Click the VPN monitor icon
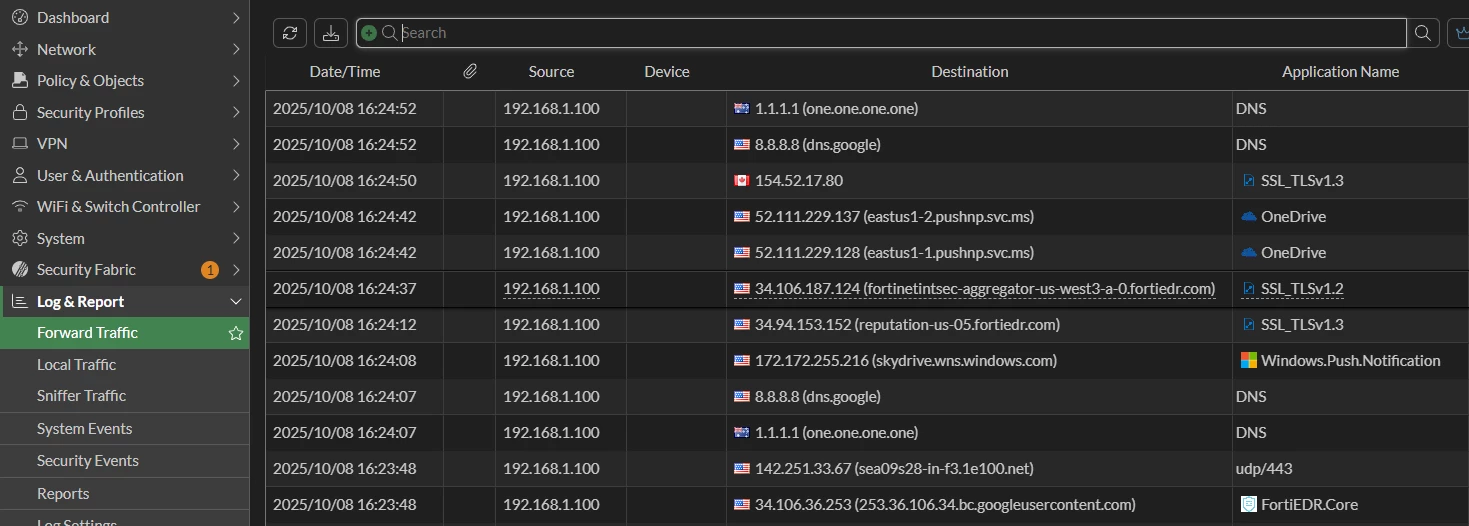Screen dimensions: 1469x526 pos(19,144)
